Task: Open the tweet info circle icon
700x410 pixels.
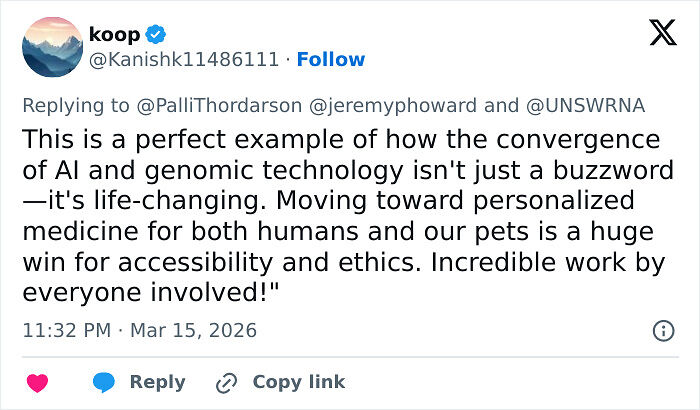Action: point(662,330)
